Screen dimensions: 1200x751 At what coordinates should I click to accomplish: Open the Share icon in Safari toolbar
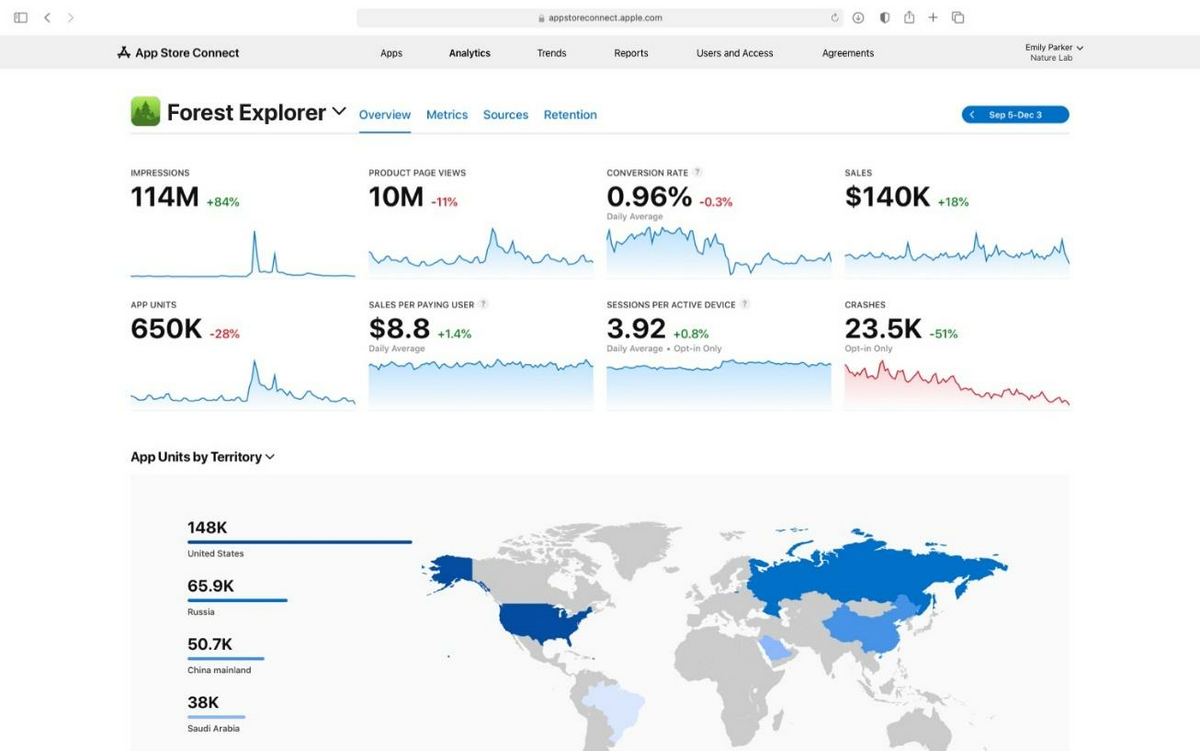(x=909, y=17)
